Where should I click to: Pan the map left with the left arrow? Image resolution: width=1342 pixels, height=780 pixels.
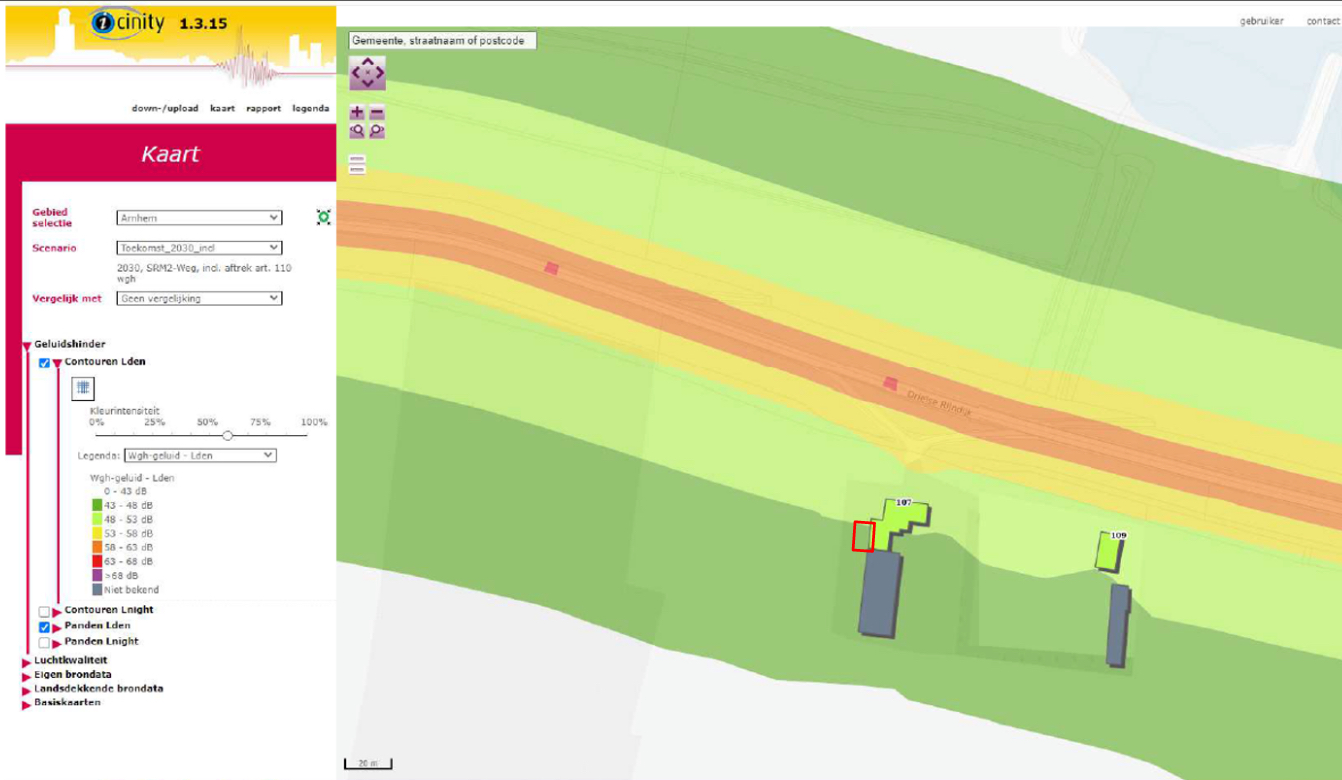point(355,74)
